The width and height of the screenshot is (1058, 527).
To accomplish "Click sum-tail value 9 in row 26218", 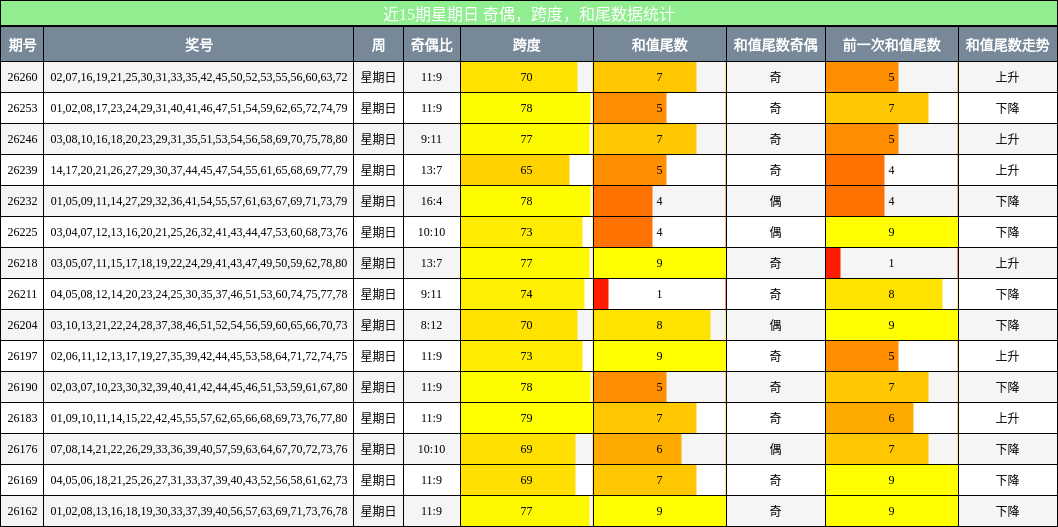I will (x=659, y=263).
